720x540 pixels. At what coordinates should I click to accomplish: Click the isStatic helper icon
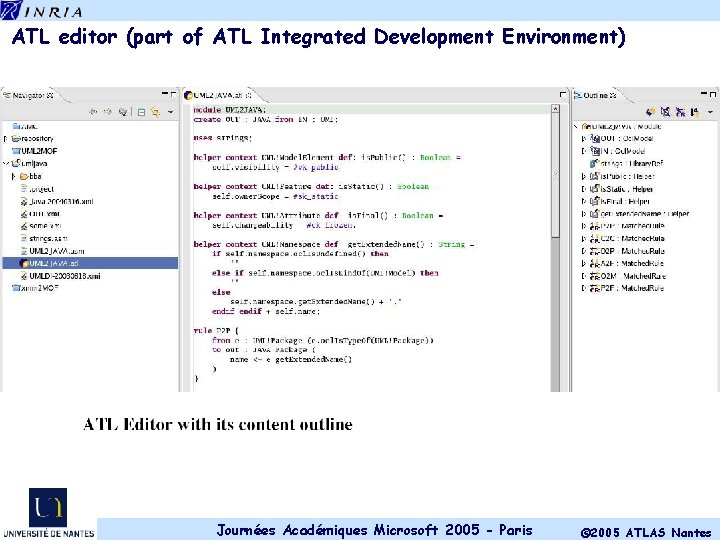[595, 188]
